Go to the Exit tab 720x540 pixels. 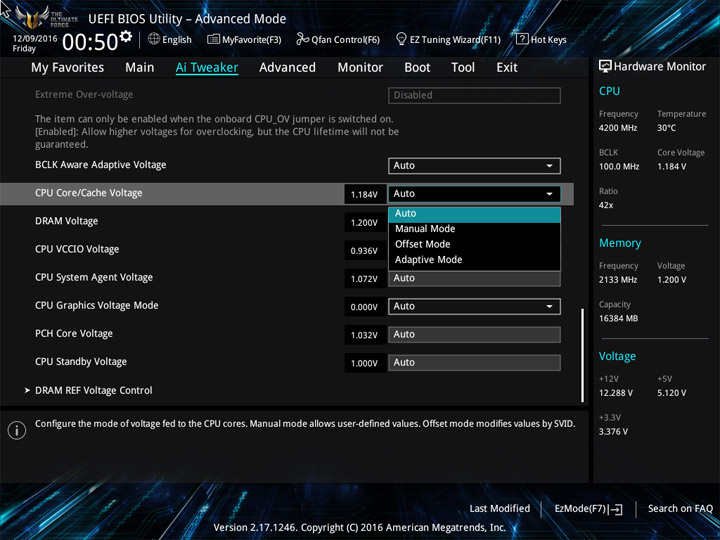[x=507, y=68]
